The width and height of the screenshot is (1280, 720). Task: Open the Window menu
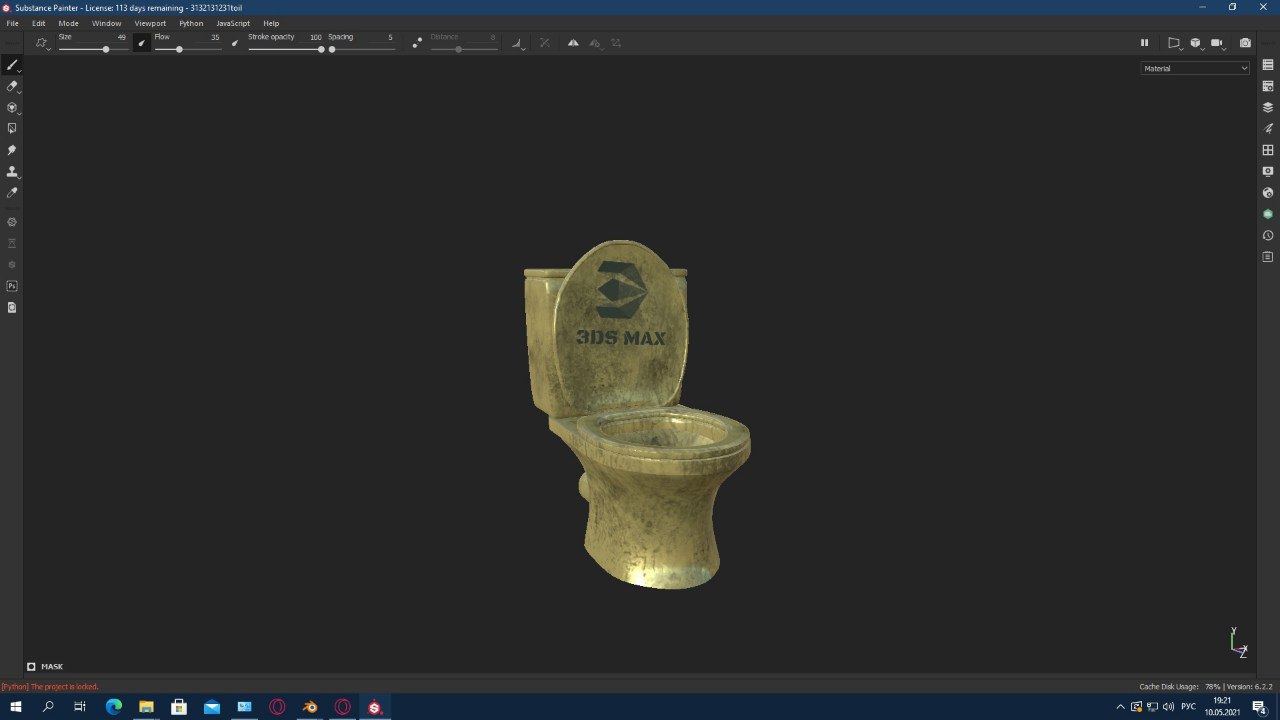tap(106, 23)
